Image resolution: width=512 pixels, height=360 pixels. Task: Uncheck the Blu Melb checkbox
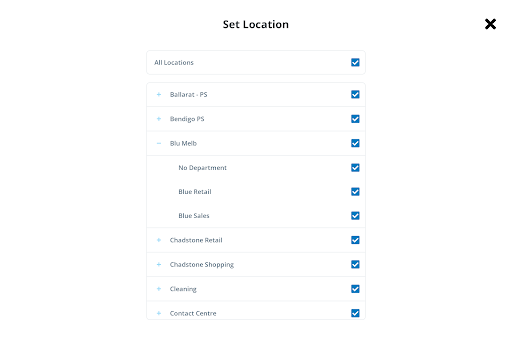[355, 143]
